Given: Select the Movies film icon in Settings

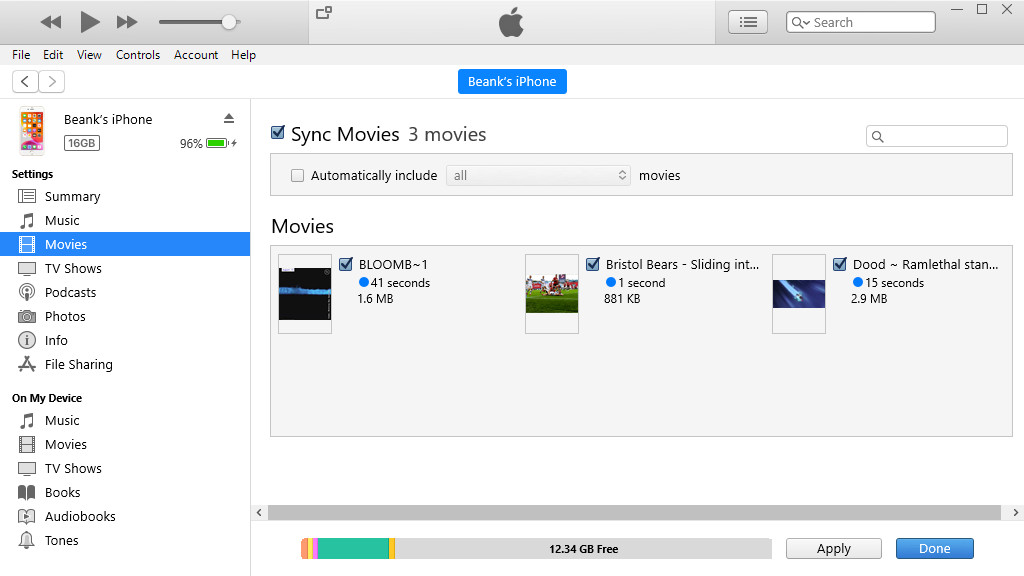Looking at the screenshot, I should 27,244.
